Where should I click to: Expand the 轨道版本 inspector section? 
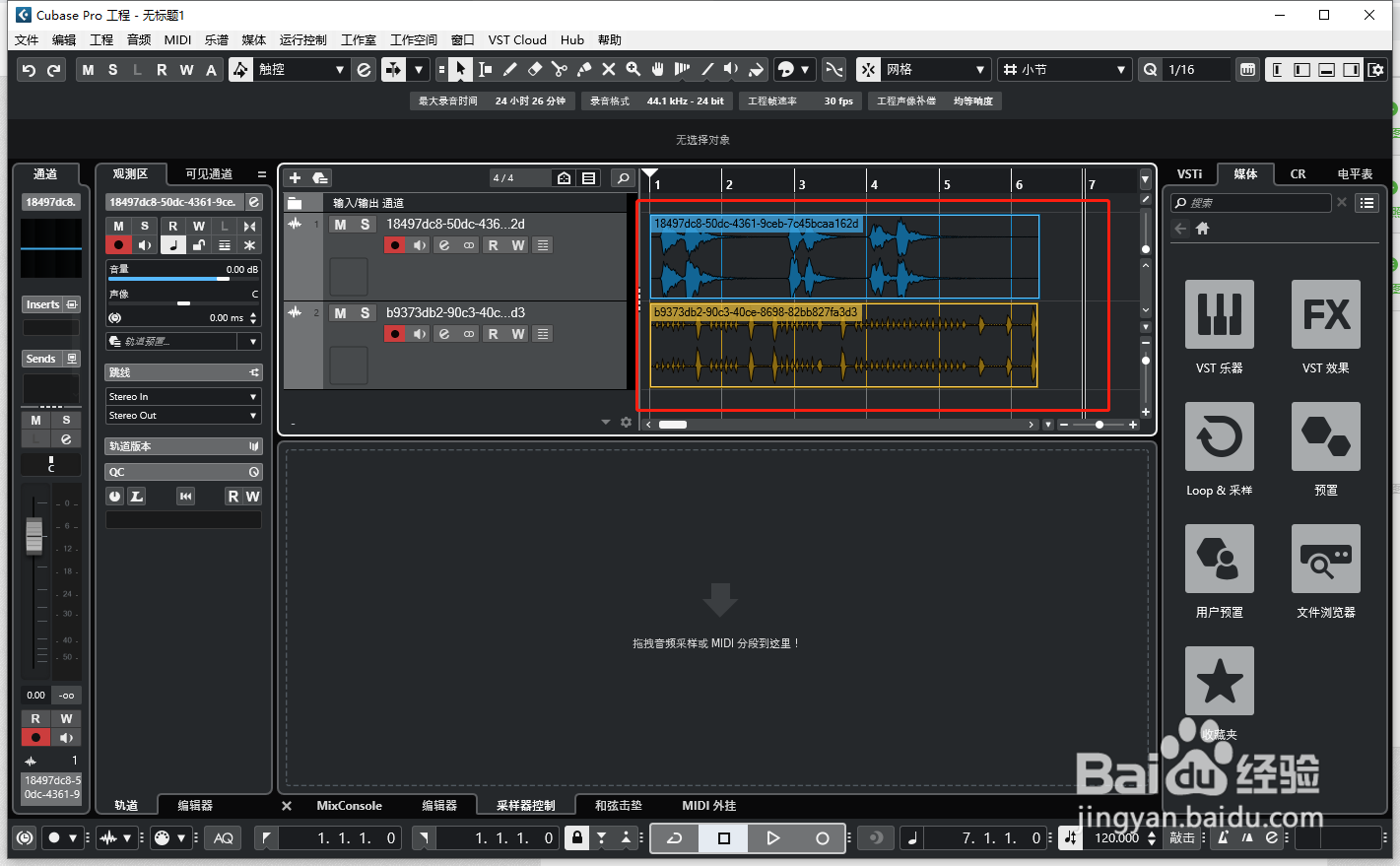coord(183,446)
